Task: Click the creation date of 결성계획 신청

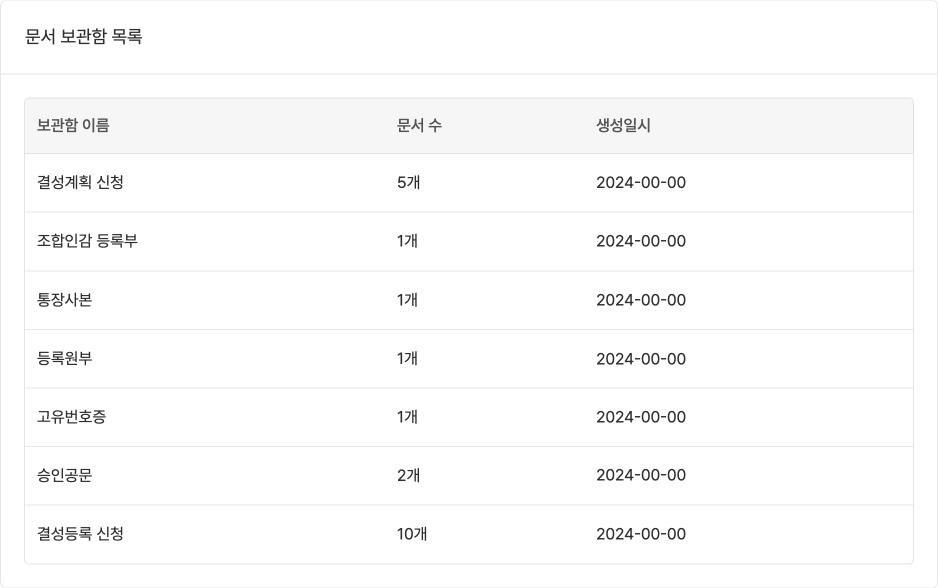Action: 641,183
